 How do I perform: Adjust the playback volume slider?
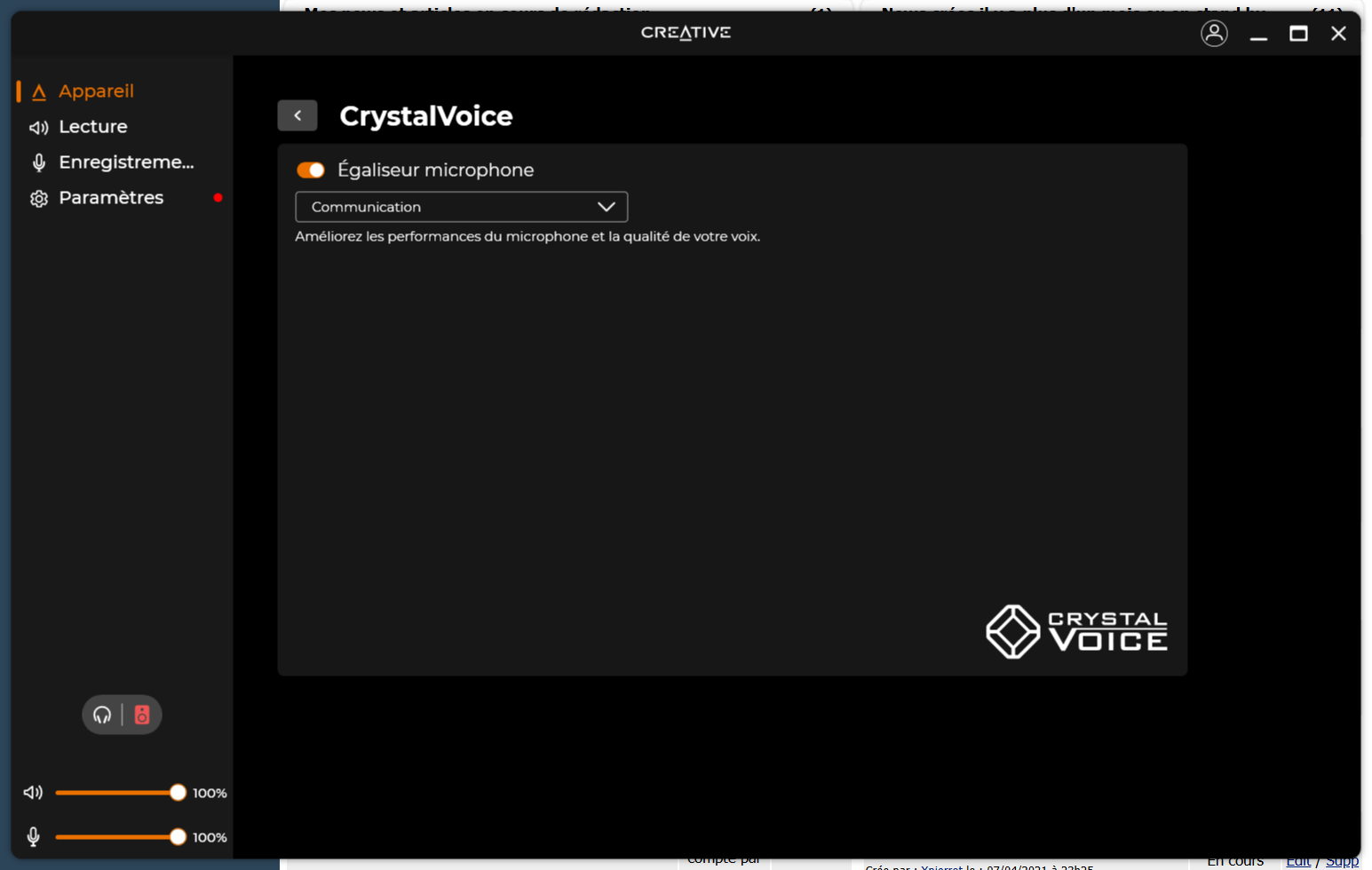coord(121,793)
